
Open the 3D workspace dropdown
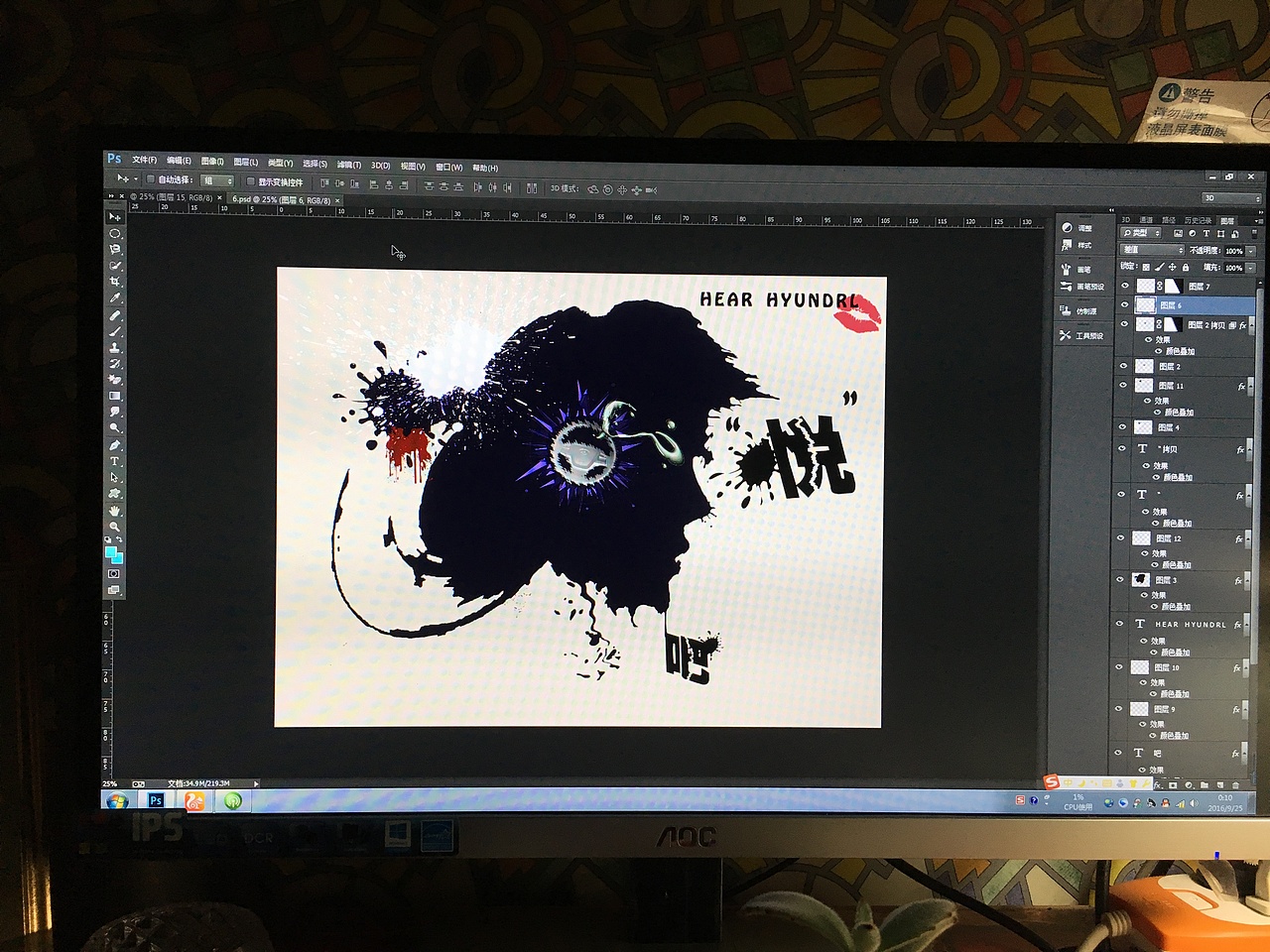1231,198
